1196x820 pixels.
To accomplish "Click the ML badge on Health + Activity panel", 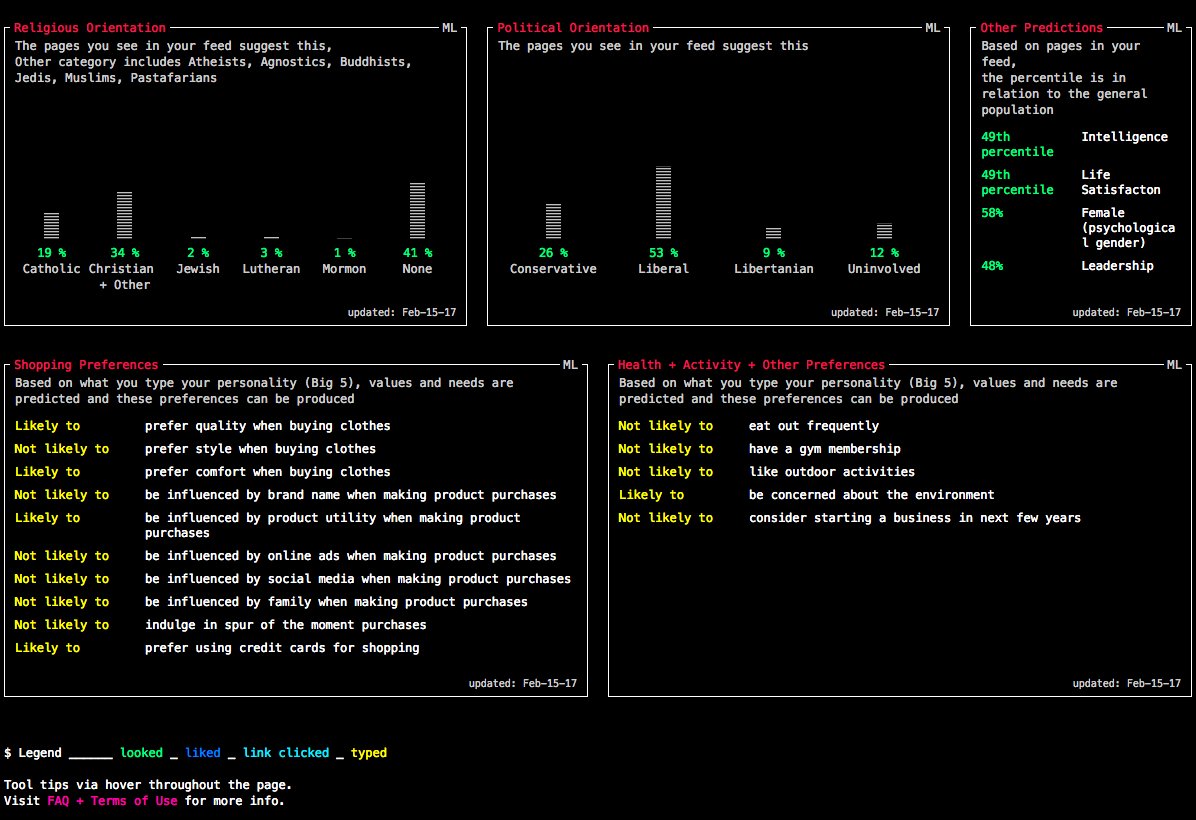I will pyautogui.click(x=1174, y=365).
